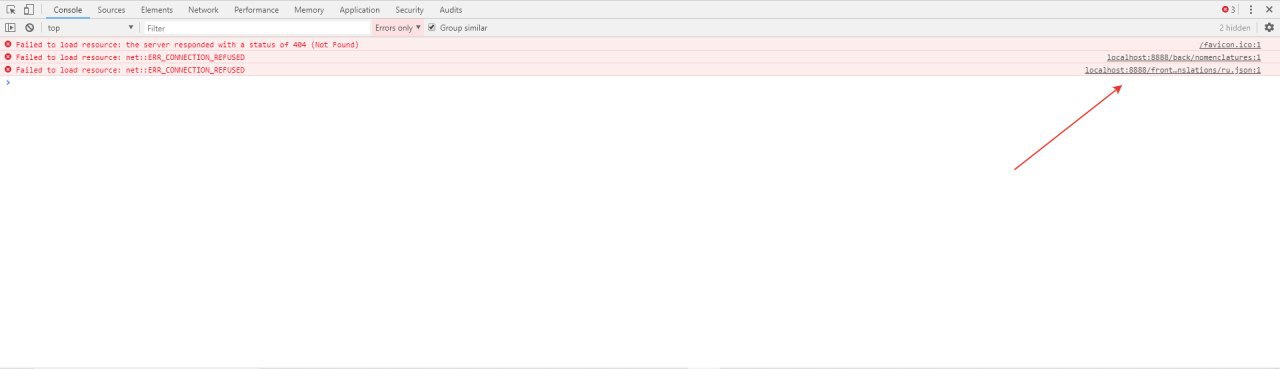
Task: Activate the inspect element picker icon
Action: [11, 10]
